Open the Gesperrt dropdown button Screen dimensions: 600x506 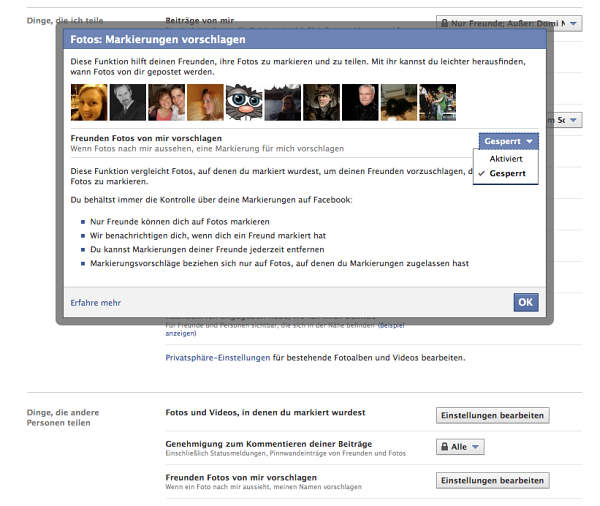[508, 141]
